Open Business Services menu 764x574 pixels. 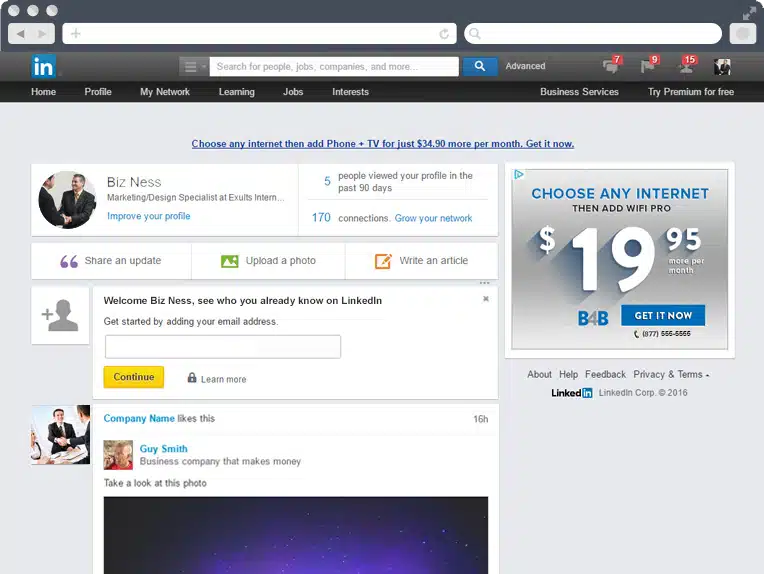coord(579,92)
